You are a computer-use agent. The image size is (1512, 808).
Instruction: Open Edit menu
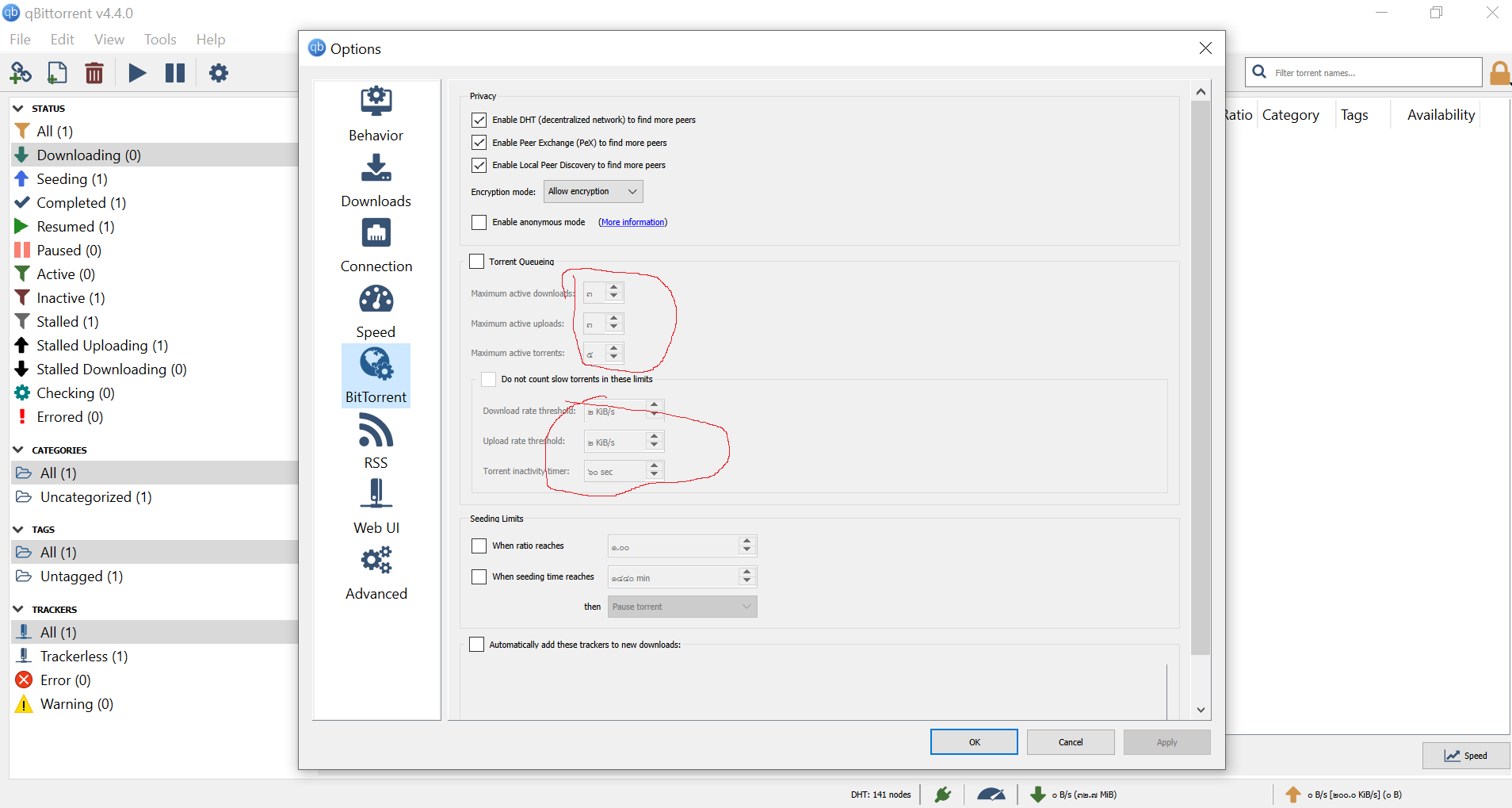click(x=62, y=39)
